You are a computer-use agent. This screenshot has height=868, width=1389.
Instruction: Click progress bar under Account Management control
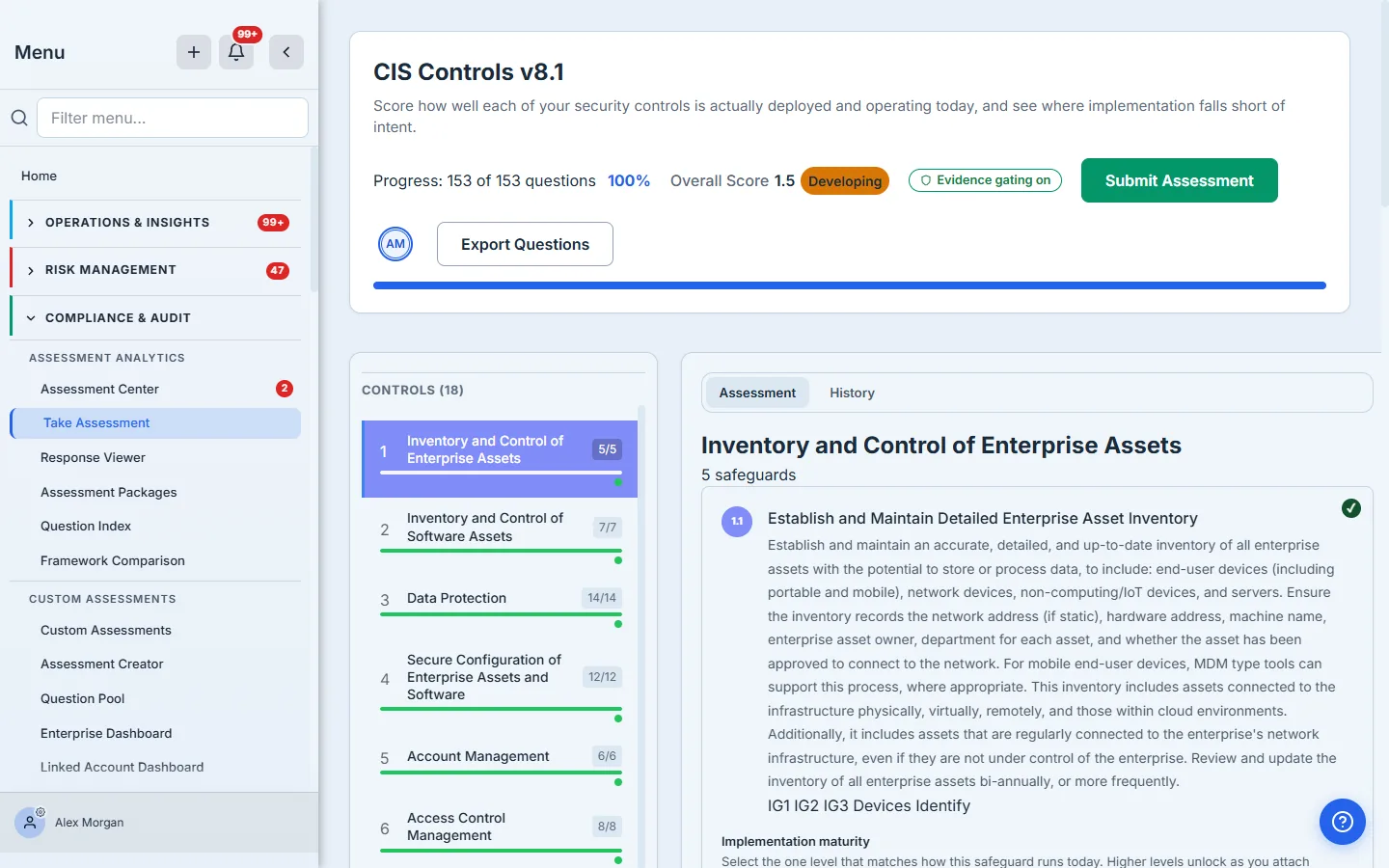click(501, 773)
